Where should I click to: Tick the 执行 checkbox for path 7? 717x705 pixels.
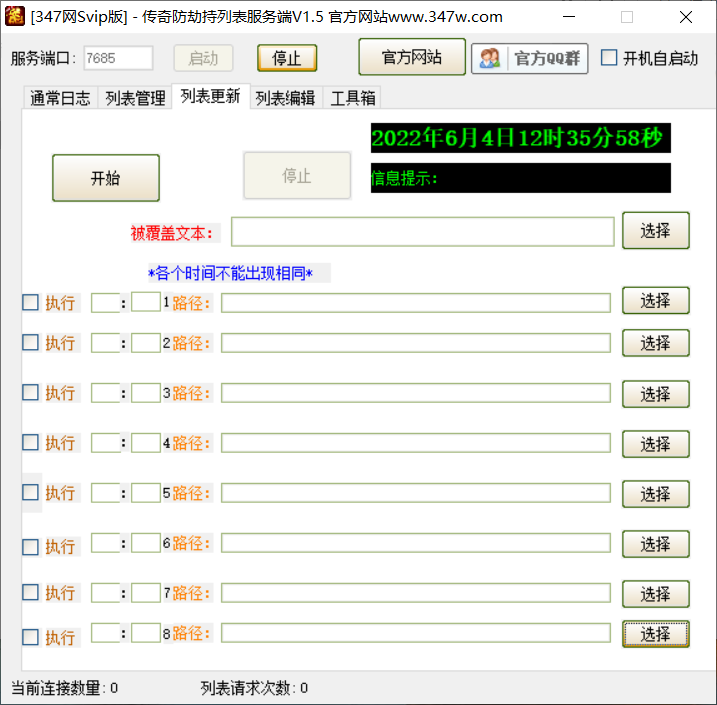pyautogui.click(x=31, y=592)
